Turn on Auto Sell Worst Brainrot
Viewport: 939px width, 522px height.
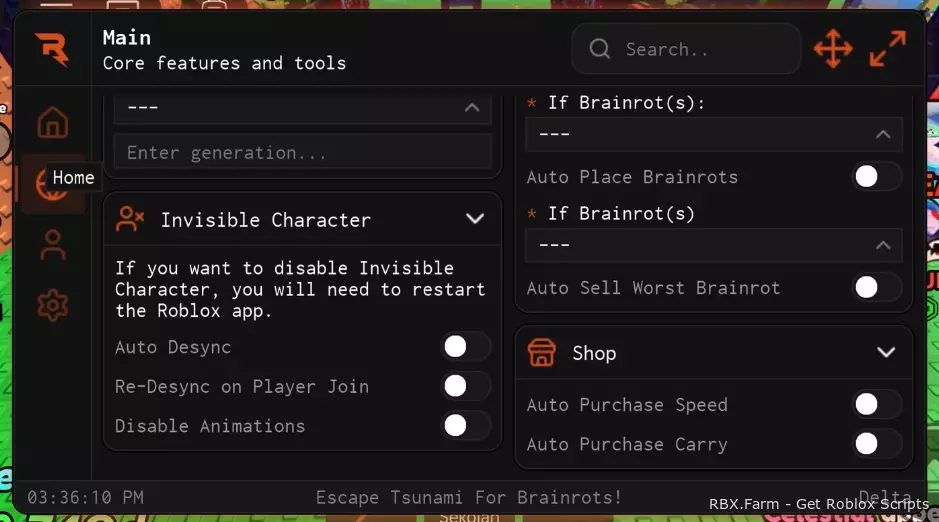(877, 287)
